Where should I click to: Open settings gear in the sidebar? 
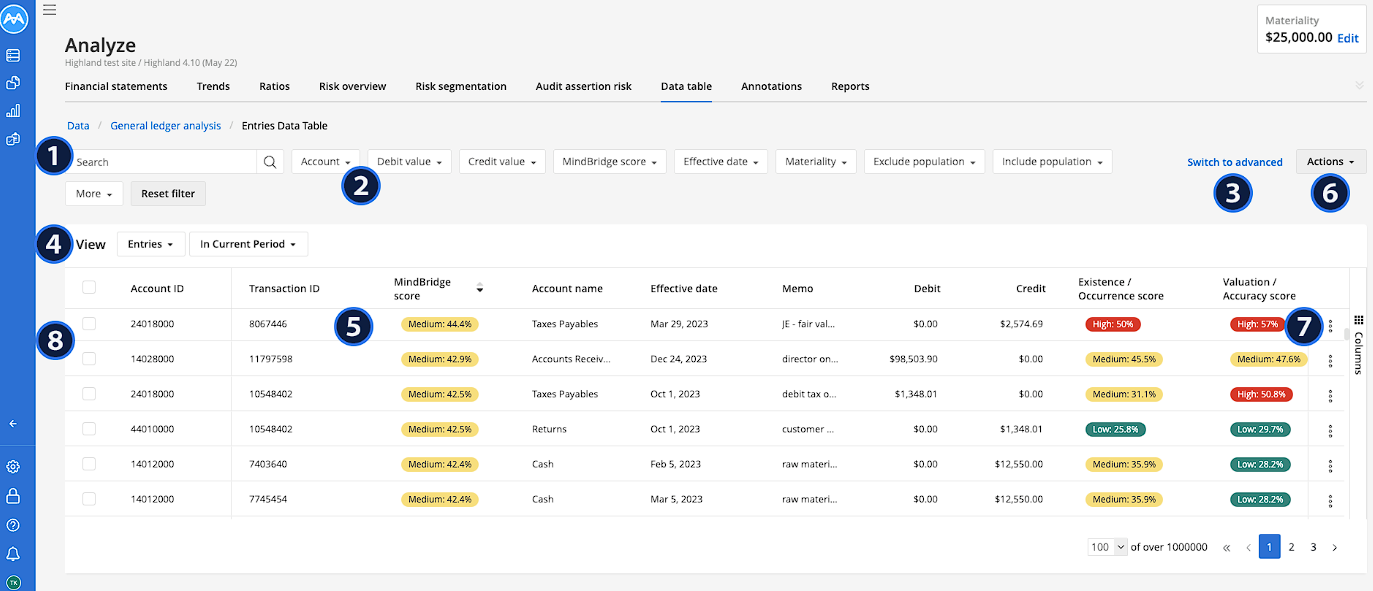[14, 467]
